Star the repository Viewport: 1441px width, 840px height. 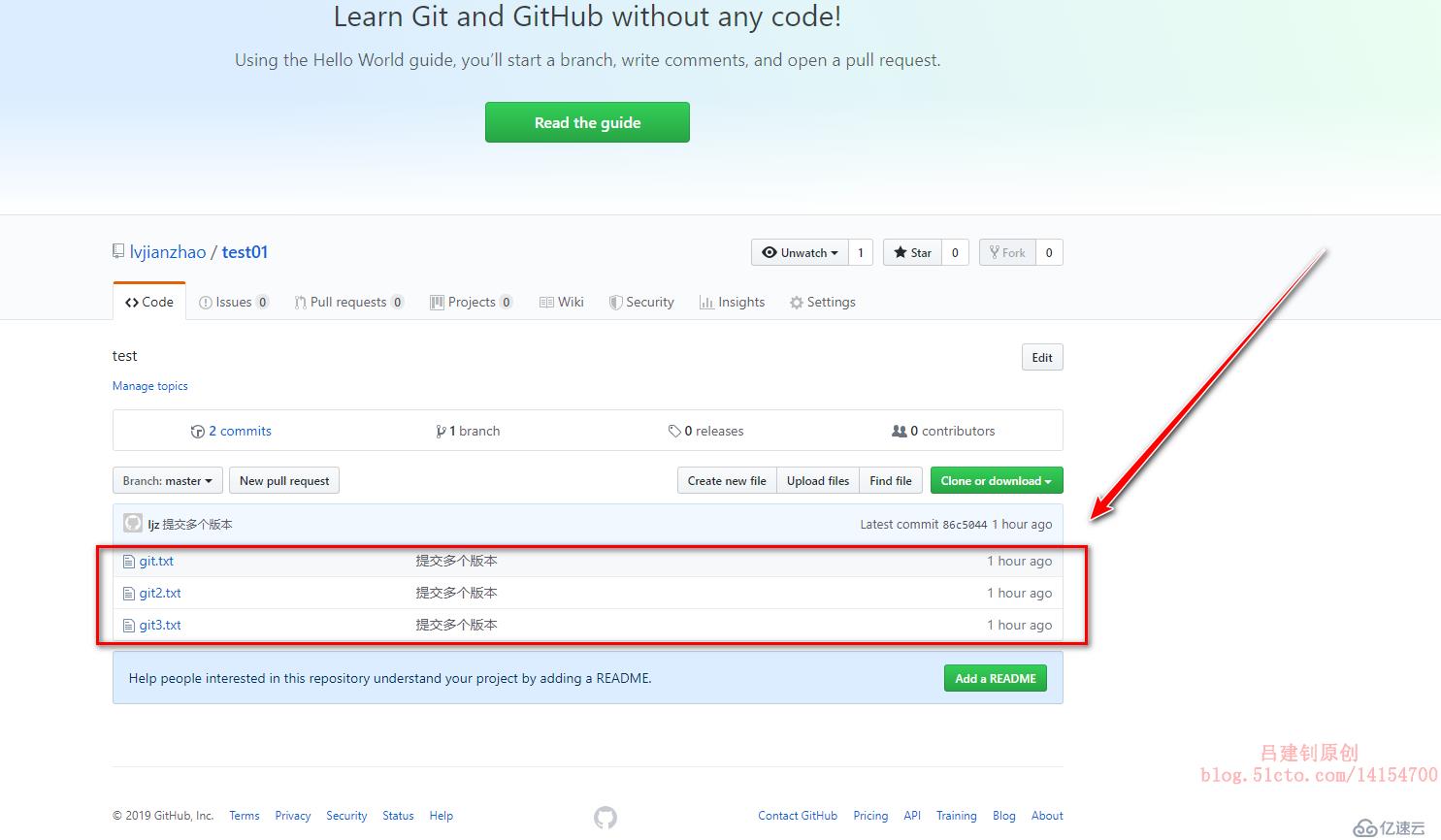click(912, 252)
